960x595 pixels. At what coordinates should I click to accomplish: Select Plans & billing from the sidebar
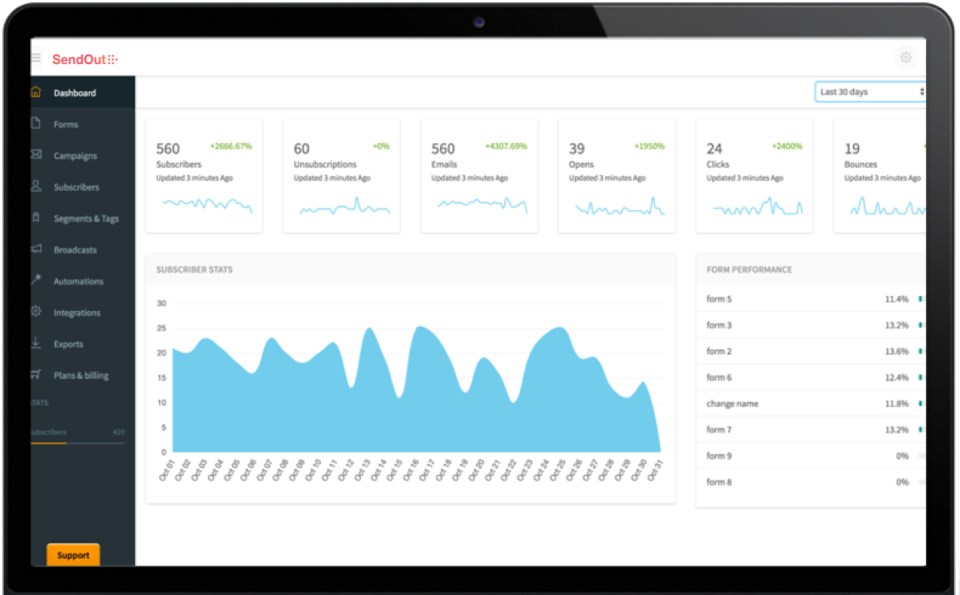tap(80, 374)
